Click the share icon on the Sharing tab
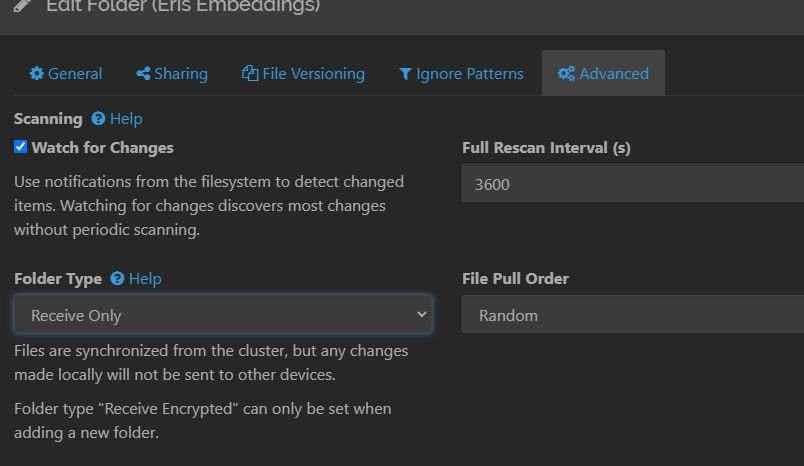Image resolution: width=804 pixels, height=466 pixels. 143,74
